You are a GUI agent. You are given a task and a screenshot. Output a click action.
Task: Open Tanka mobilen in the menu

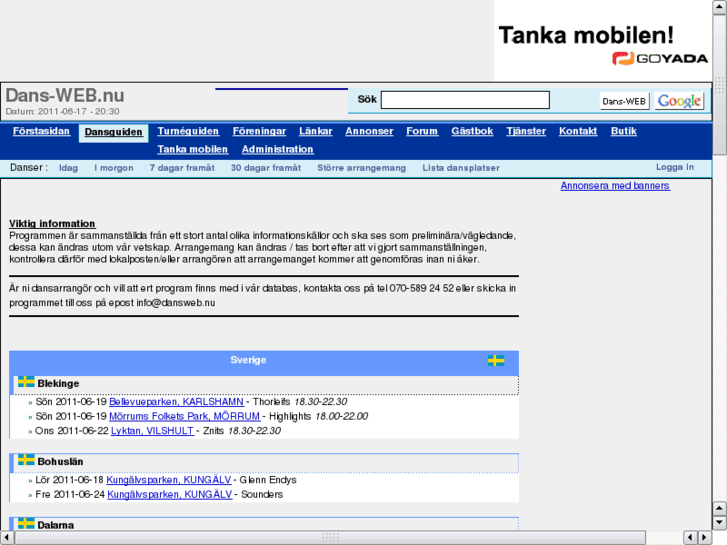192,149
